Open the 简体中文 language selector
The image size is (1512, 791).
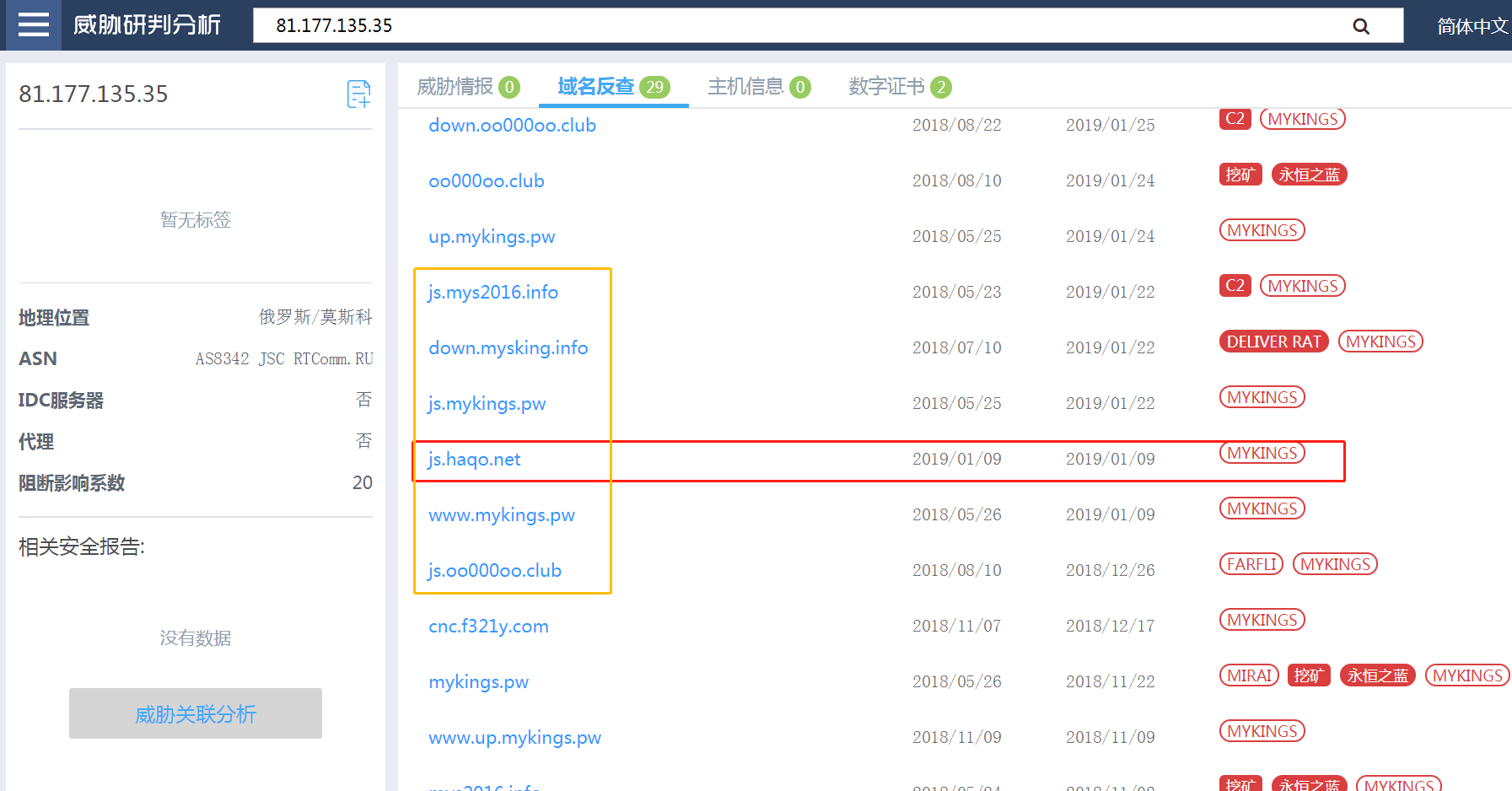(1472, 26)
